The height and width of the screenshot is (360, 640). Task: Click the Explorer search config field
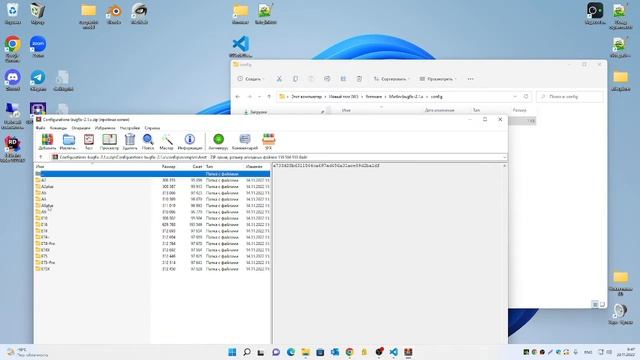570,97
